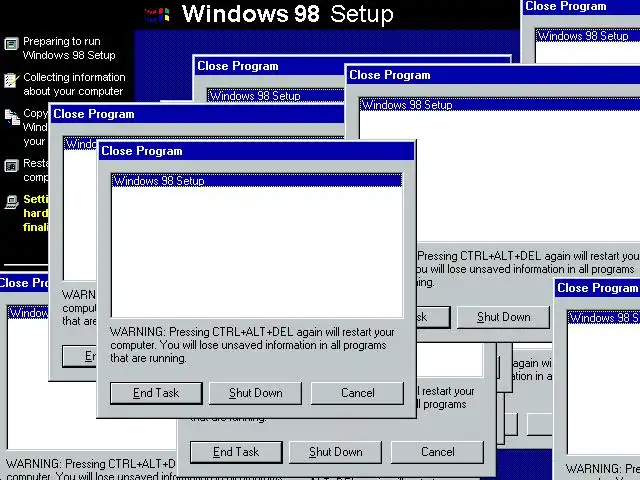Click Cancel in the dialog below the front one

pyautogui.click(x=437, y=452)
